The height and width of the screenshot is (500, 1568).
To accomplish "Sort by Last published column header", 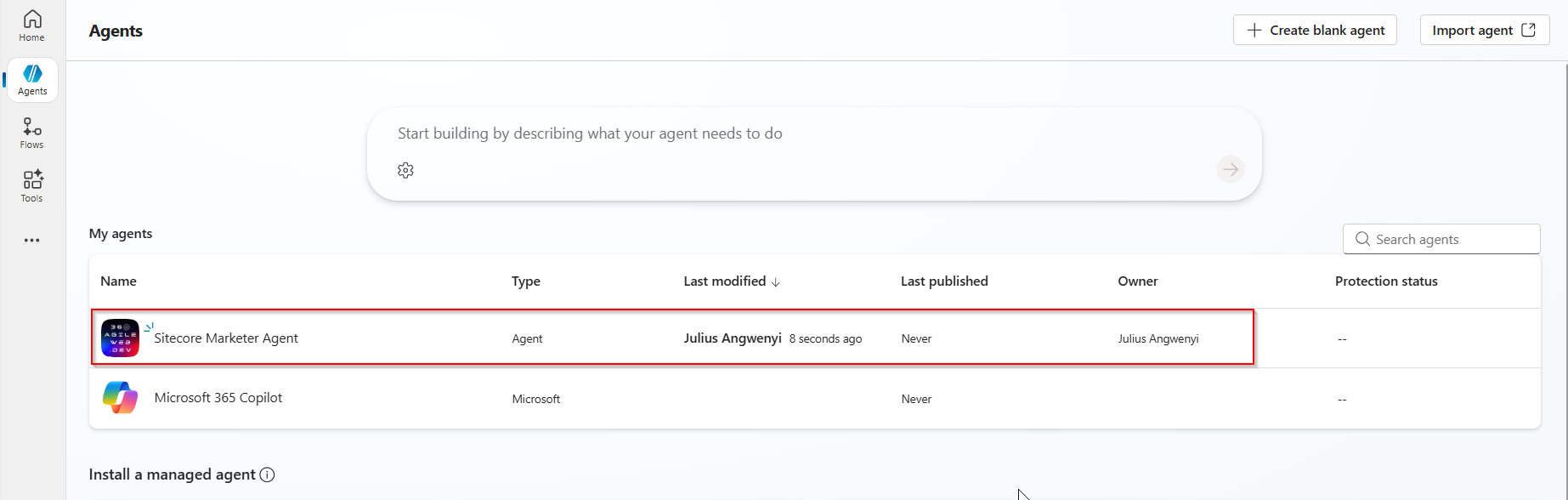I will click(944, 281).
